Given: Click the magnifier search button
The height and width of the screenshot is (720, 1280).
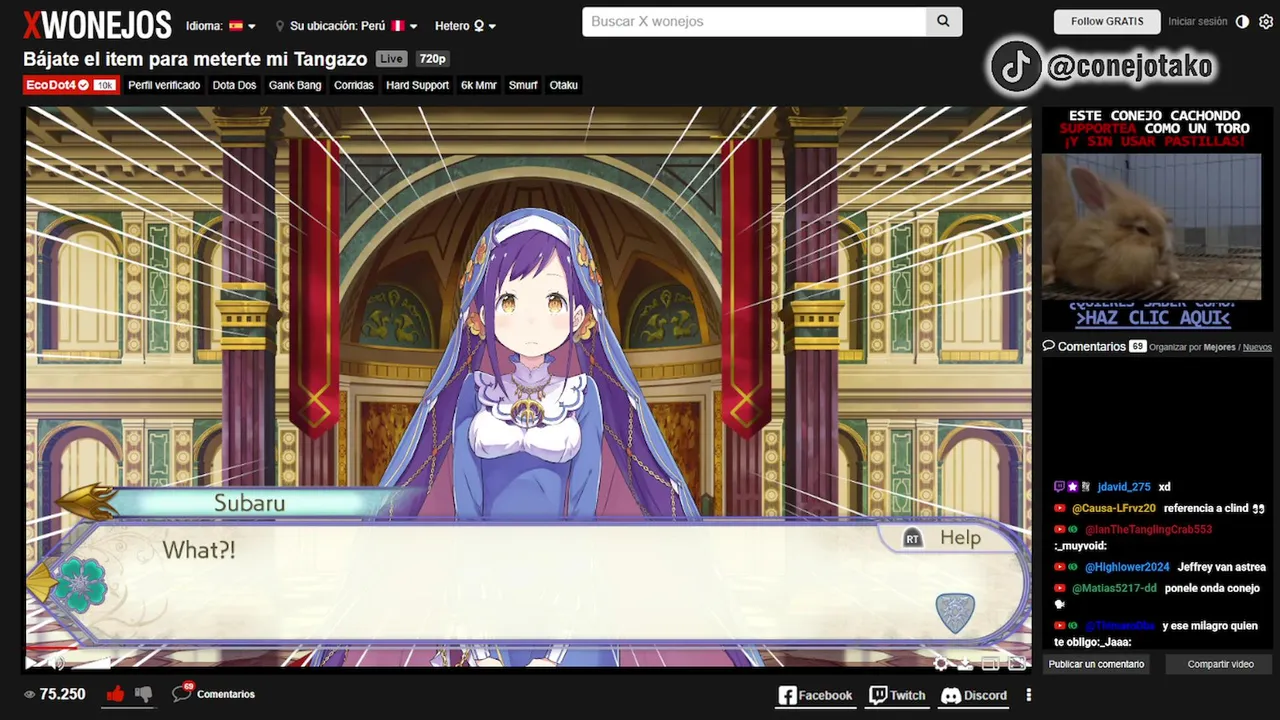Looking at the screenshot, I should click(x=944, y=21).
